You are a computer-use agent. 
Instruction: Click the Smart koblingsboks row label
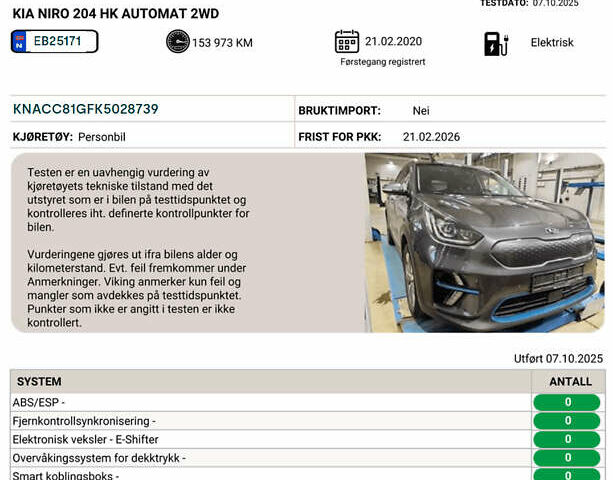[x=65, y=475]
